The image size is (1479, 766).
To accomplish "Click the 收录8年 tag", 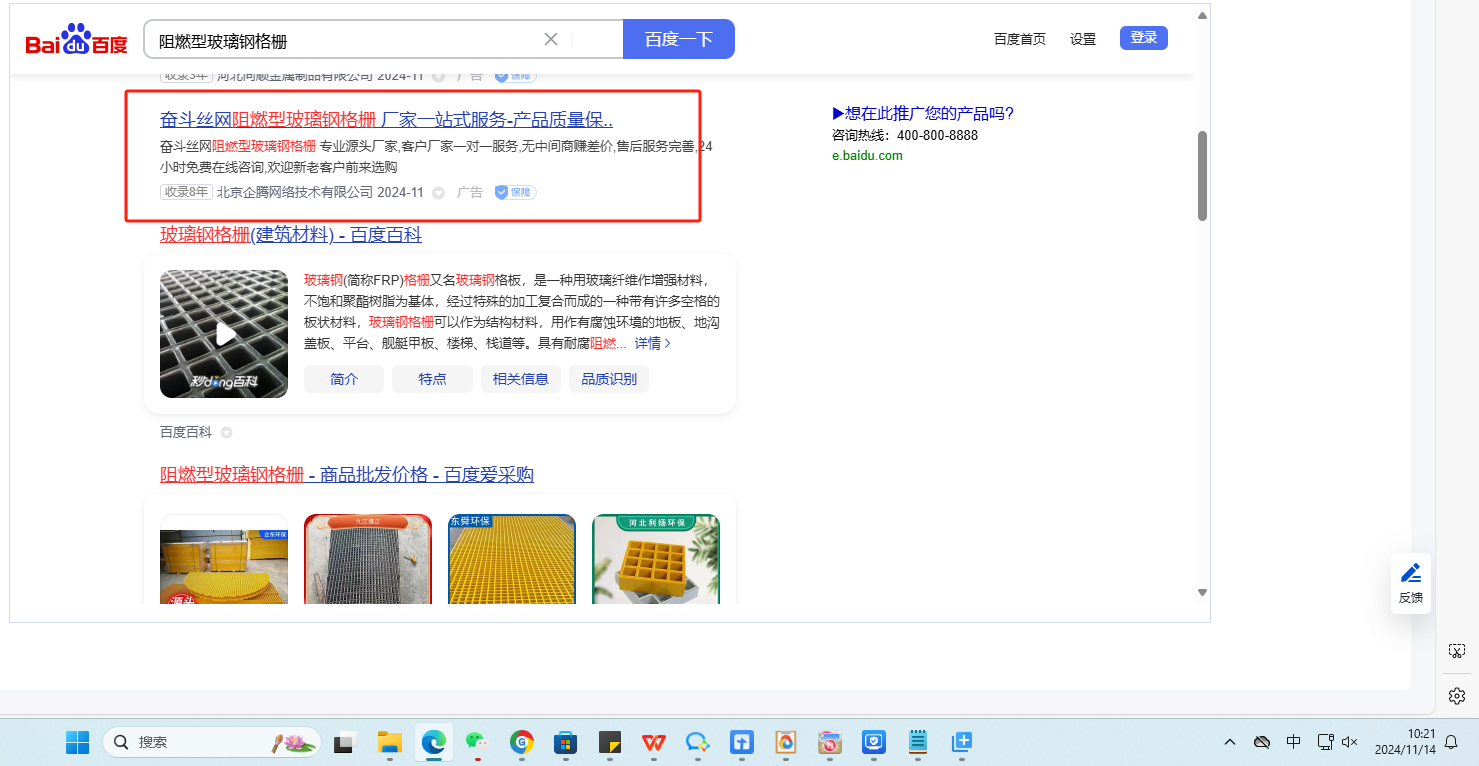I will coord(186,192).
